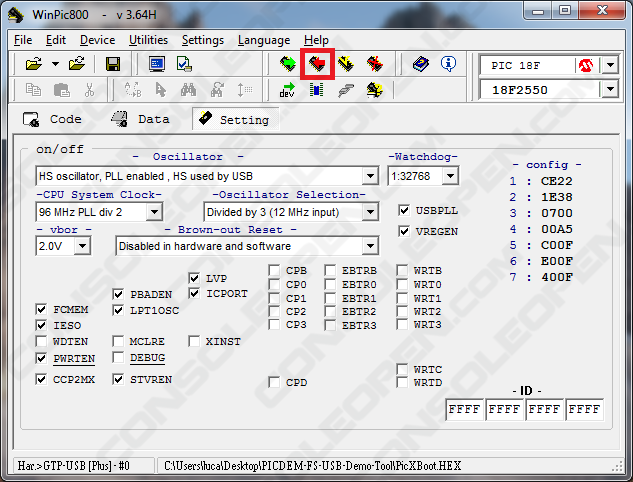Toggle the VREGEN checkbox
This screenshot has height=482, width=633.
tap(404, 231)
